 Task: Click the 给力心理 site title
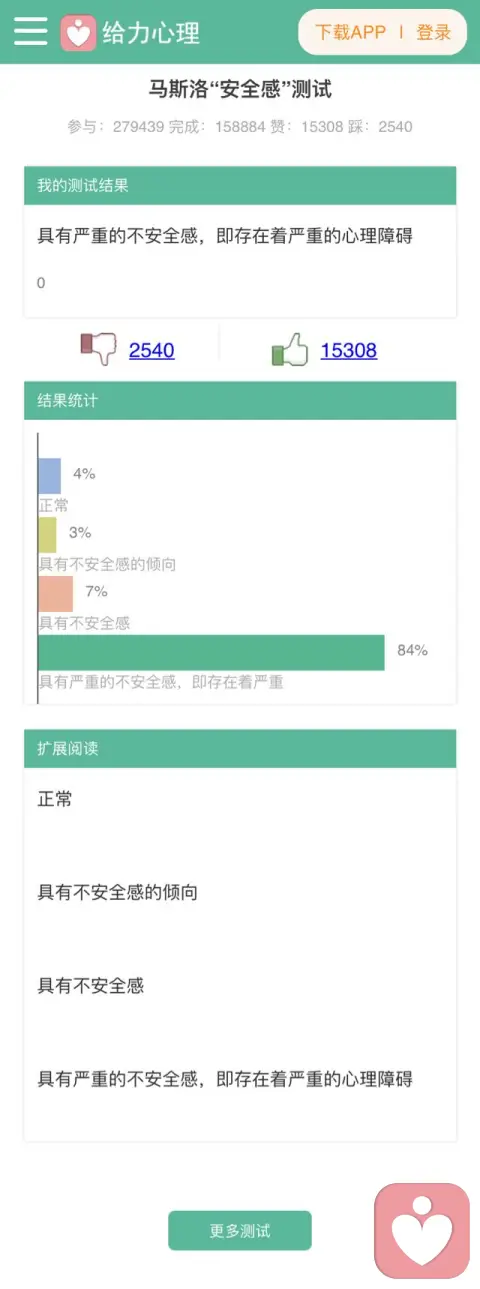point(151,33)
